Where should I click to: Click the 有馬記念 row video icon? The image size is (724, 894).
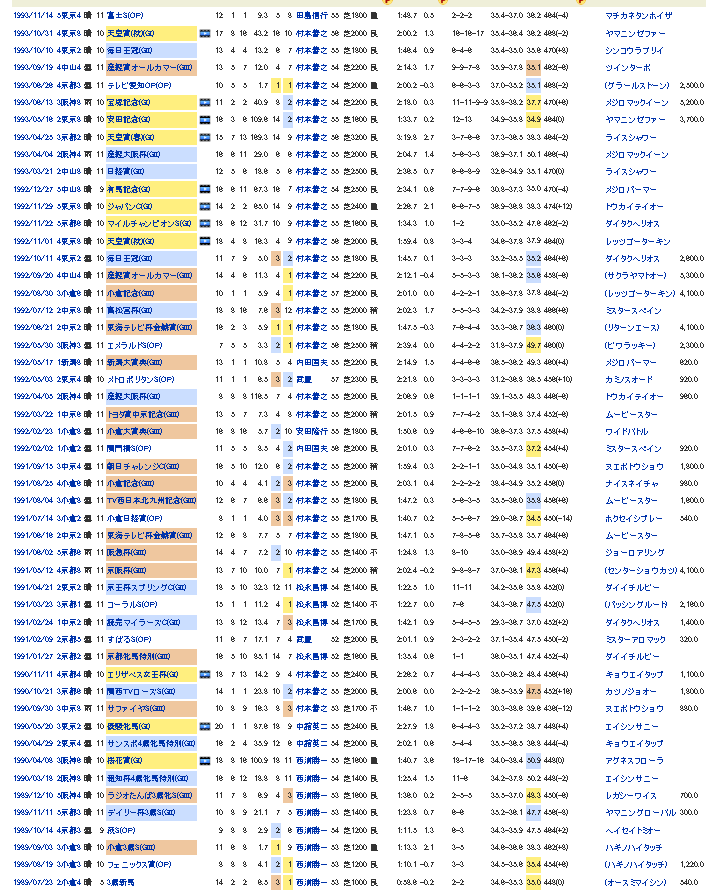[204, 187]
